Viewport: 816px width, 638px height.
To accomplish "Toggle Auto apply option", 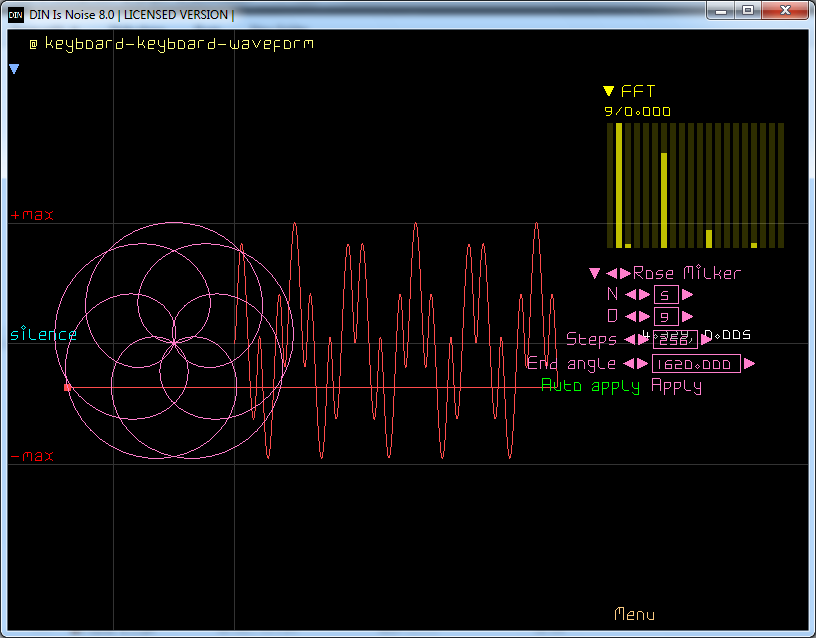I will click(590, 386).
